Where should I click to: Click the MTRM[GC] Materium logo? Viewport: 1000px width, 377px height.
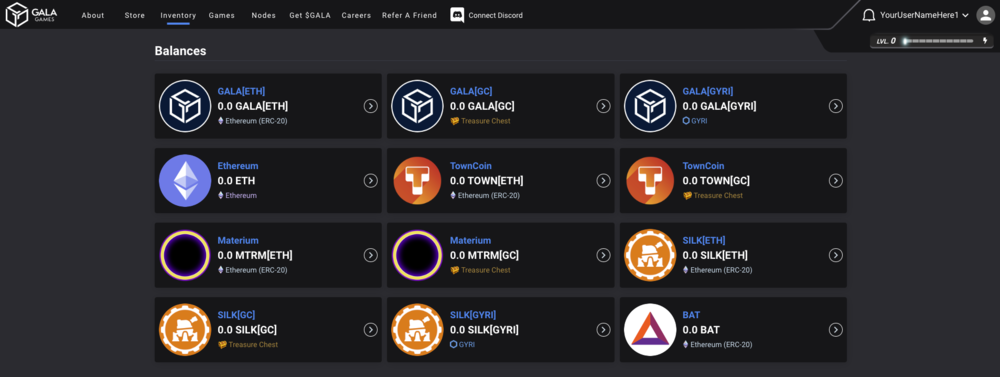click(417, 255)
